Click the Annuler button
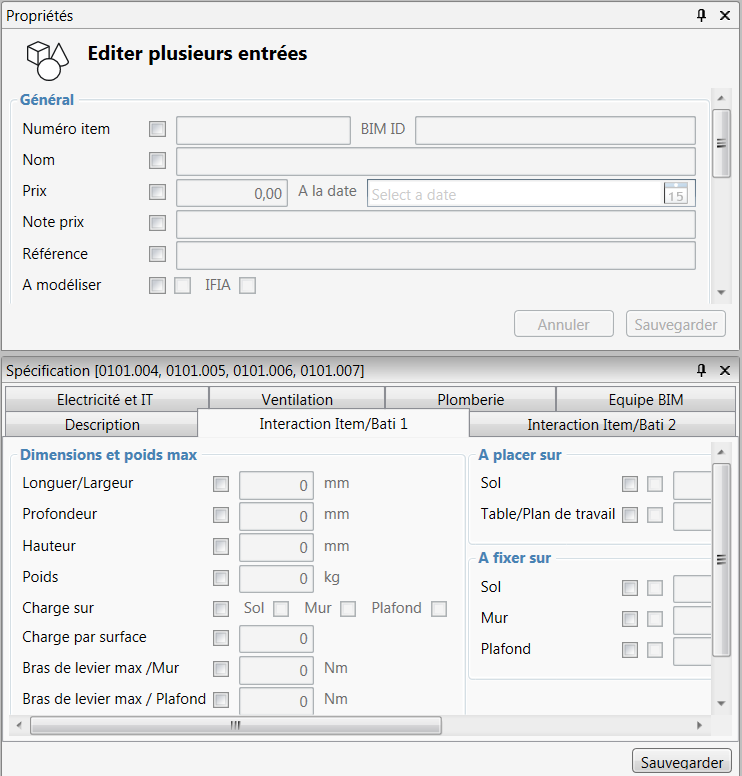742x776 pixels. (563, 324)
